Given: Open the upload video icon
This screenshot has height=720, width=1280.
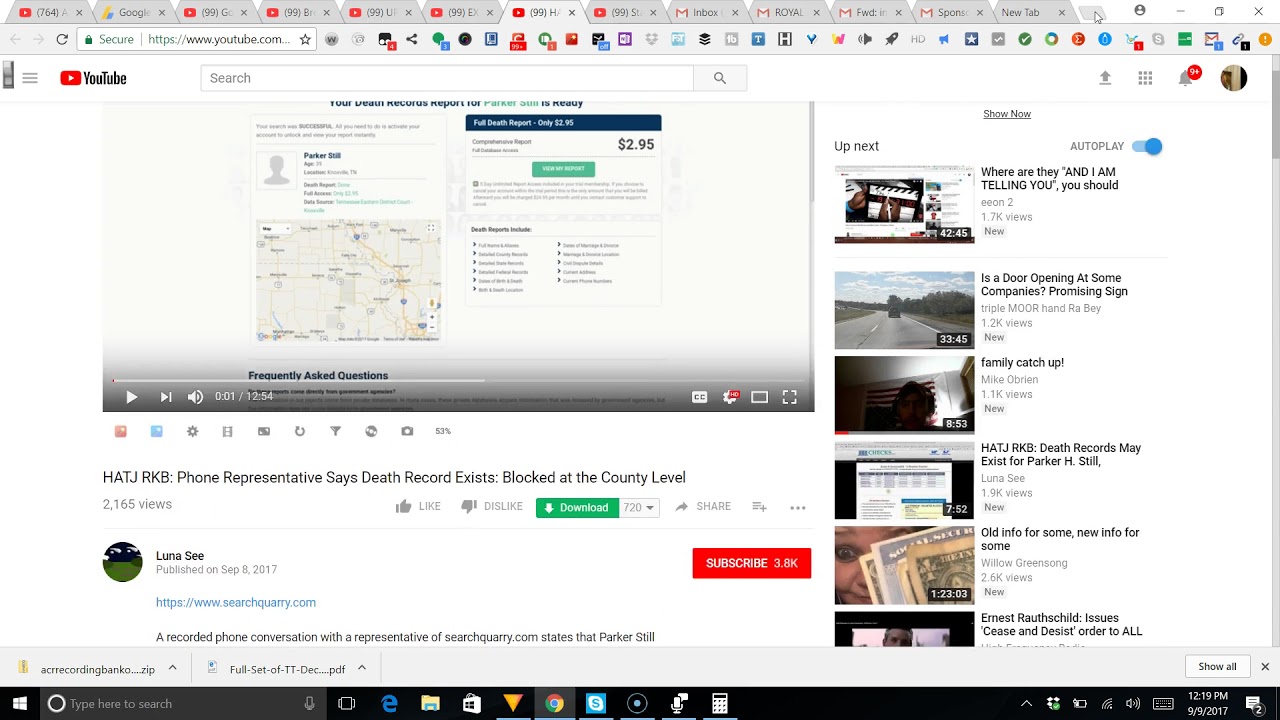Looking at the screenshot, I should [x=1105, y=78].
